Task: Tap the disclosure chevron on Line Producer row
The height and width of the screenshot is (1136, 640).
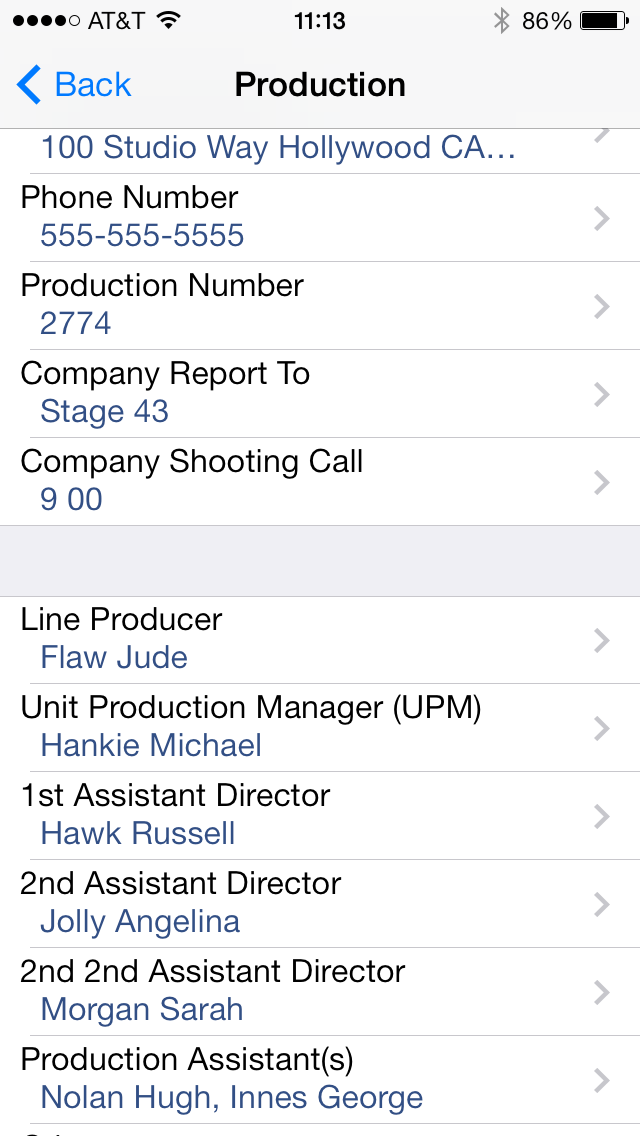Action: (601, 641)
